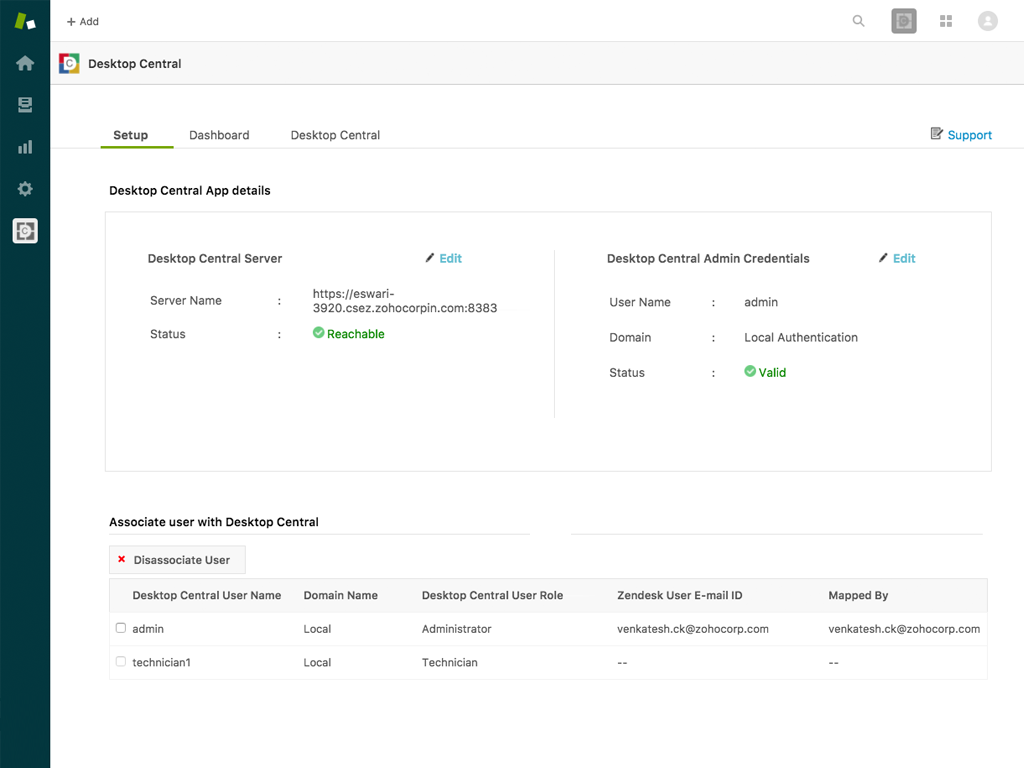1024x768 pixels.
Task: Select the Desktop Central app sidebar icon
Action: coord(24,230)
